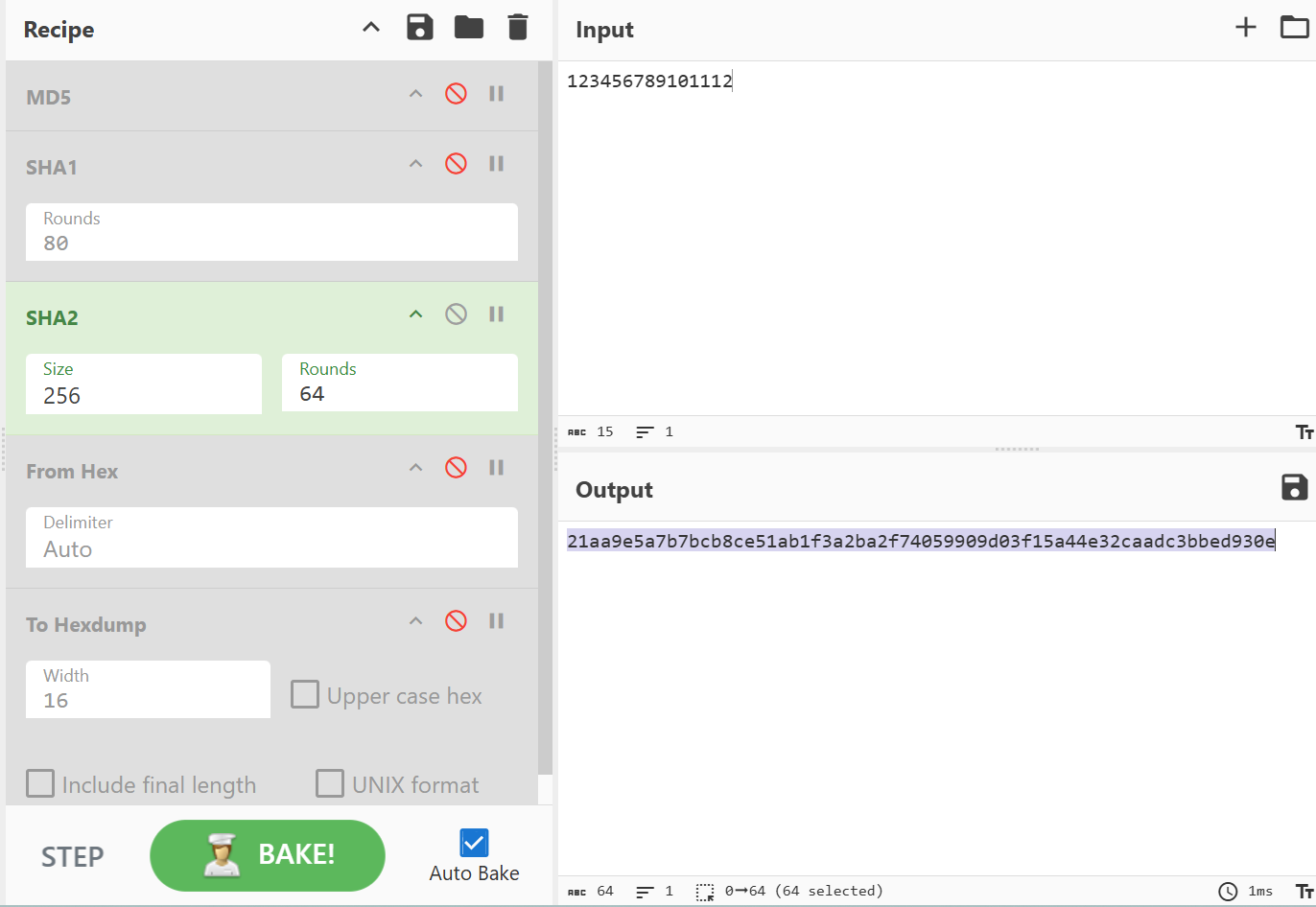Save the current recipe
The height and width of the screenshot is (907, 1316).
(x=420, y=27)
